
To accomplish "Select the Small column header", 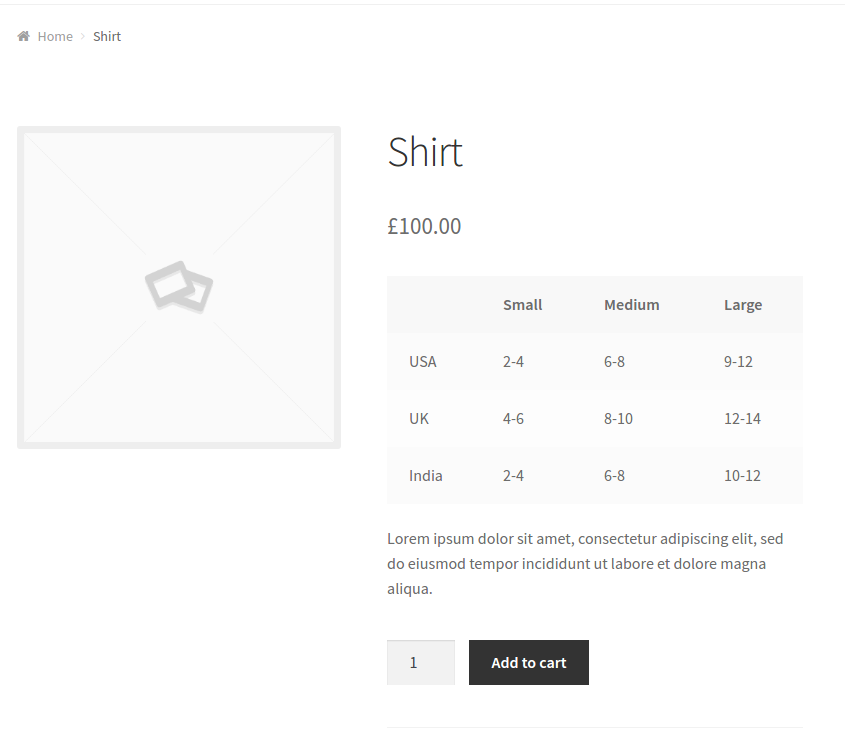I will click(522, 305).
